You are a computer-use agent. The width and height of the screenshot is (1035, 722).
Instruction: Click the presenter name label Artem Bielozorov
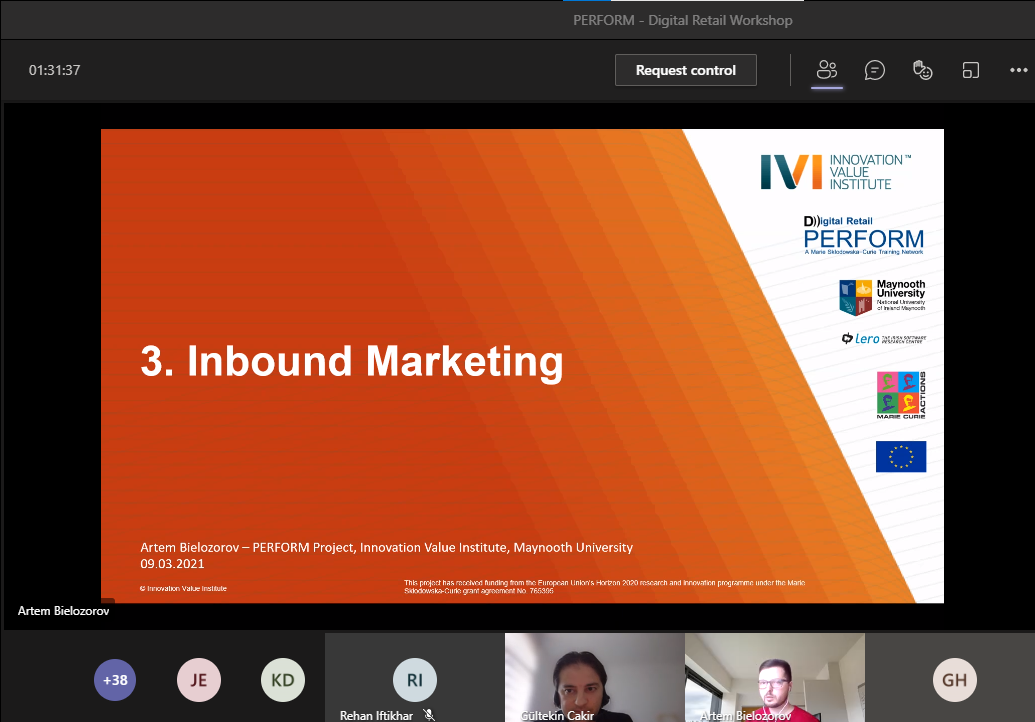click(x=63, y=611)
